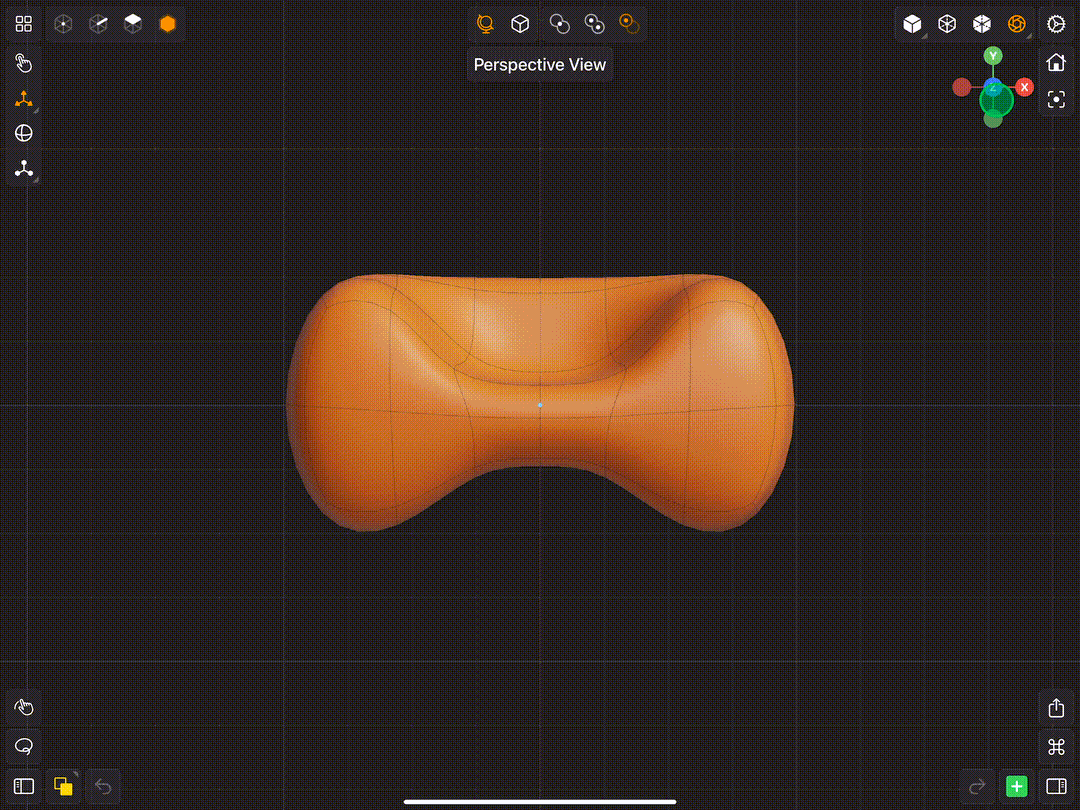Snap view to blue Z axis

click(993, 87)
